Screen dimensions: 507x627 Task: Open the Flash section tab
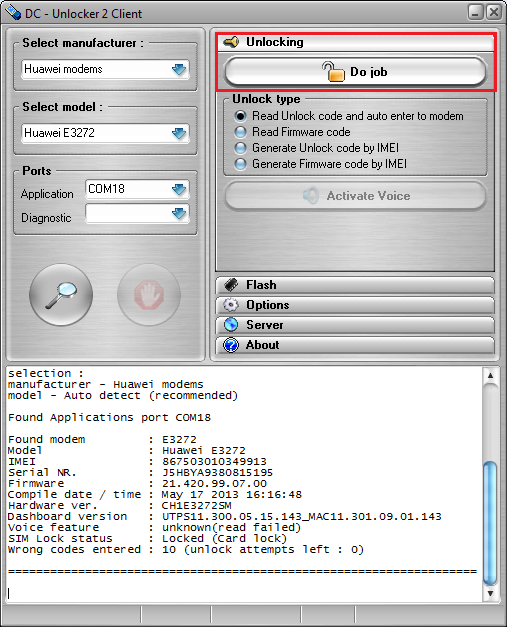(x=355, y=285)
